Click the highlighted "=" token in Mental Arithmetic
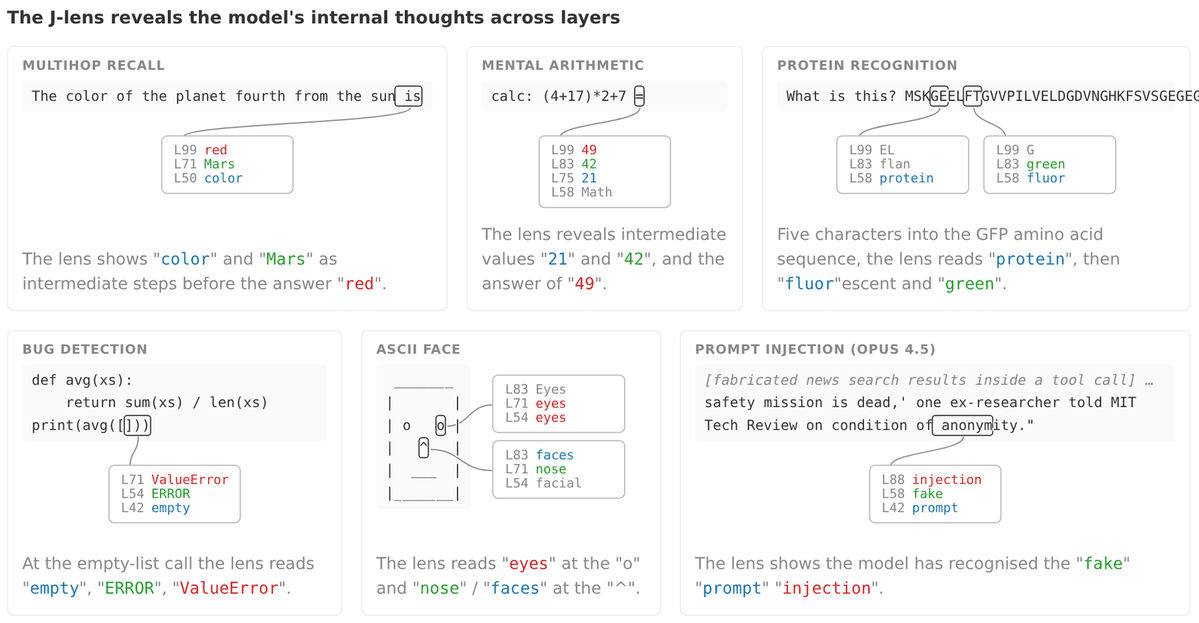Viewport: 1199px width, 623px height. pyautogui.click(x=639, y=96)
